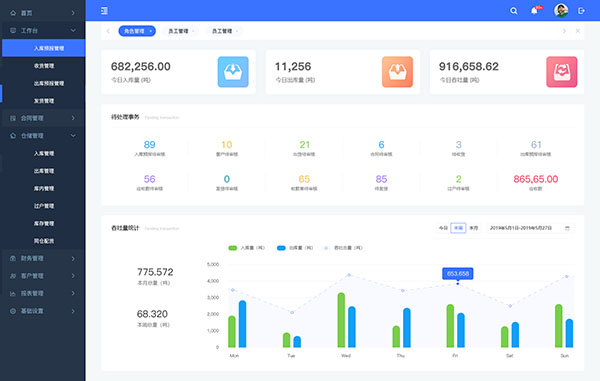This screenshot has height=381, width=600.
Task: Open notifications bell icon
Action: click(534, 11)
